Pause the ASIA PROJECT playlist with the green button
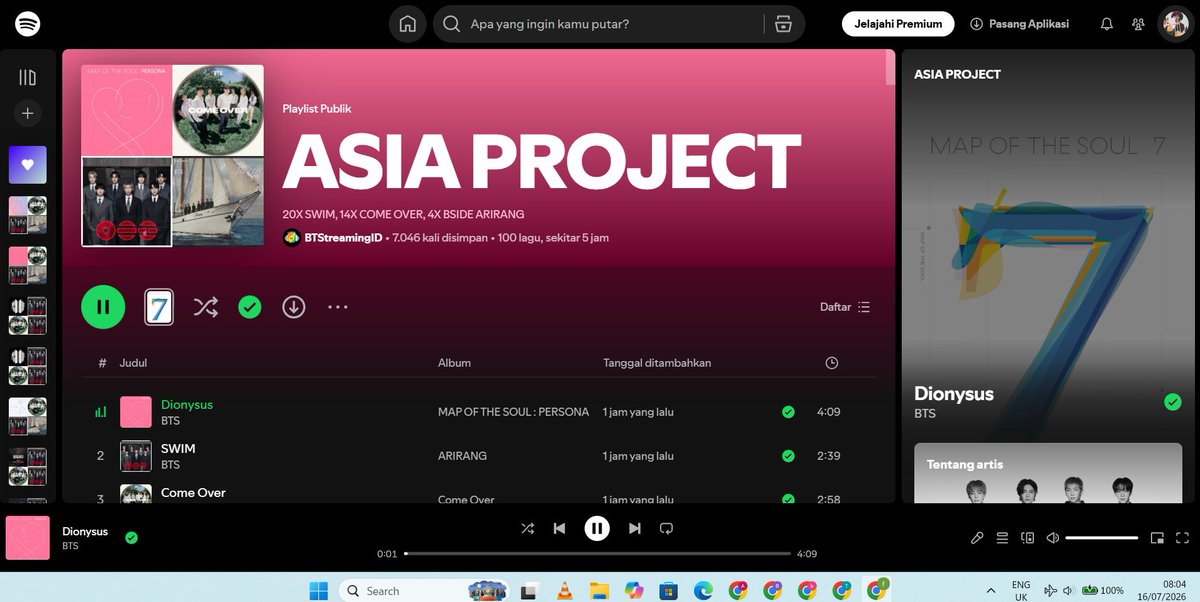The image size is (1200, 602). [103, 307]
